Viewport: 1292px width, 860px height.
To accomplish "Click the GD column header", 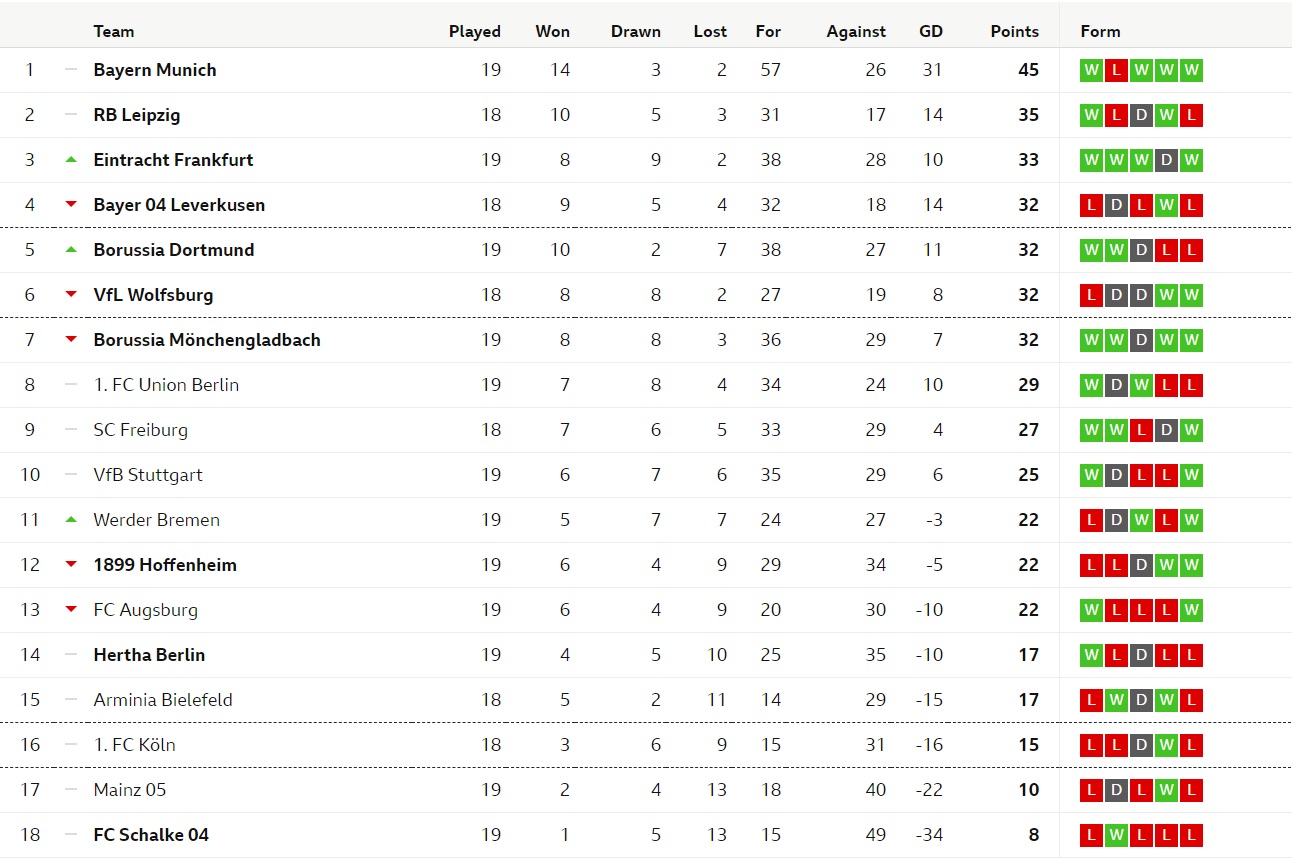I will tap(931, 31).
